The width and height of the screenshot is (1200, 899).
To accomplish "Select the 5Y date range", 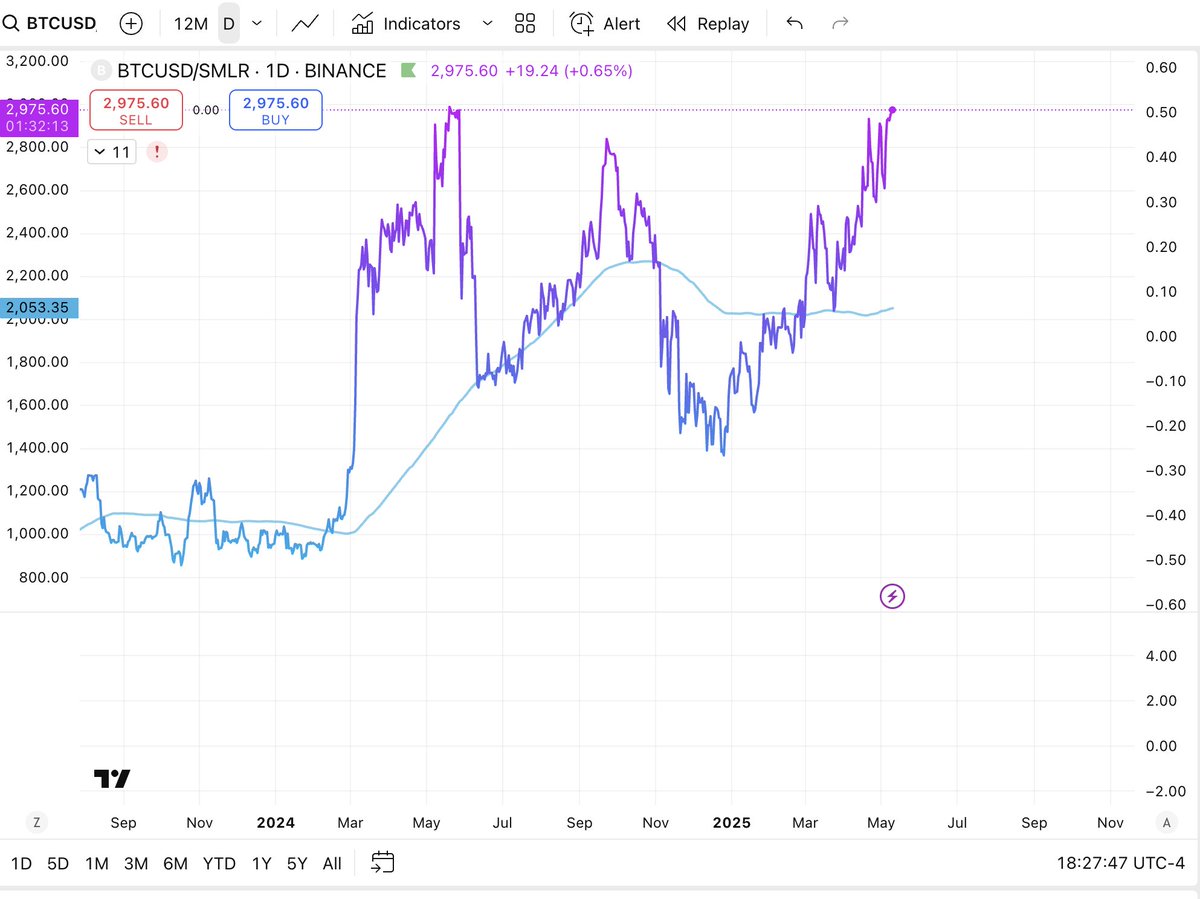I will pos(297,863).
